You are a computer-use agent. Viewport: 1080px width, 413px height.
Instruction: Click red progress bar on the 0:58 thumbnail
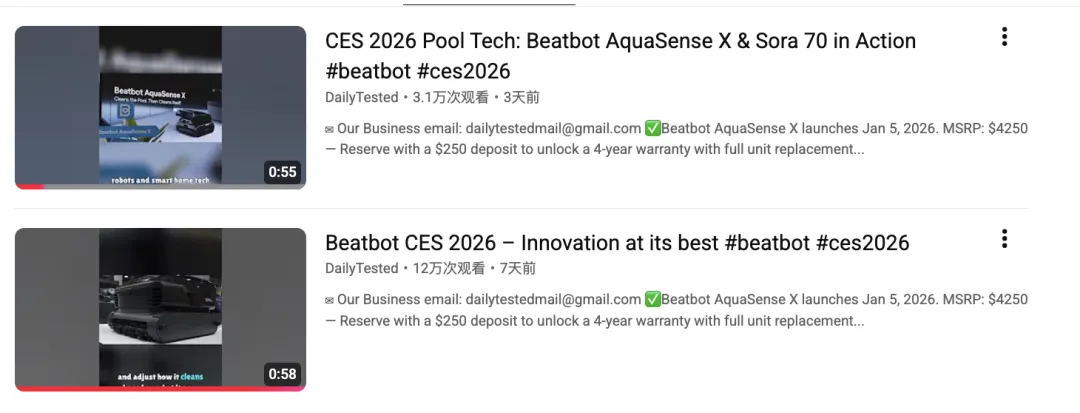point(160,388)
